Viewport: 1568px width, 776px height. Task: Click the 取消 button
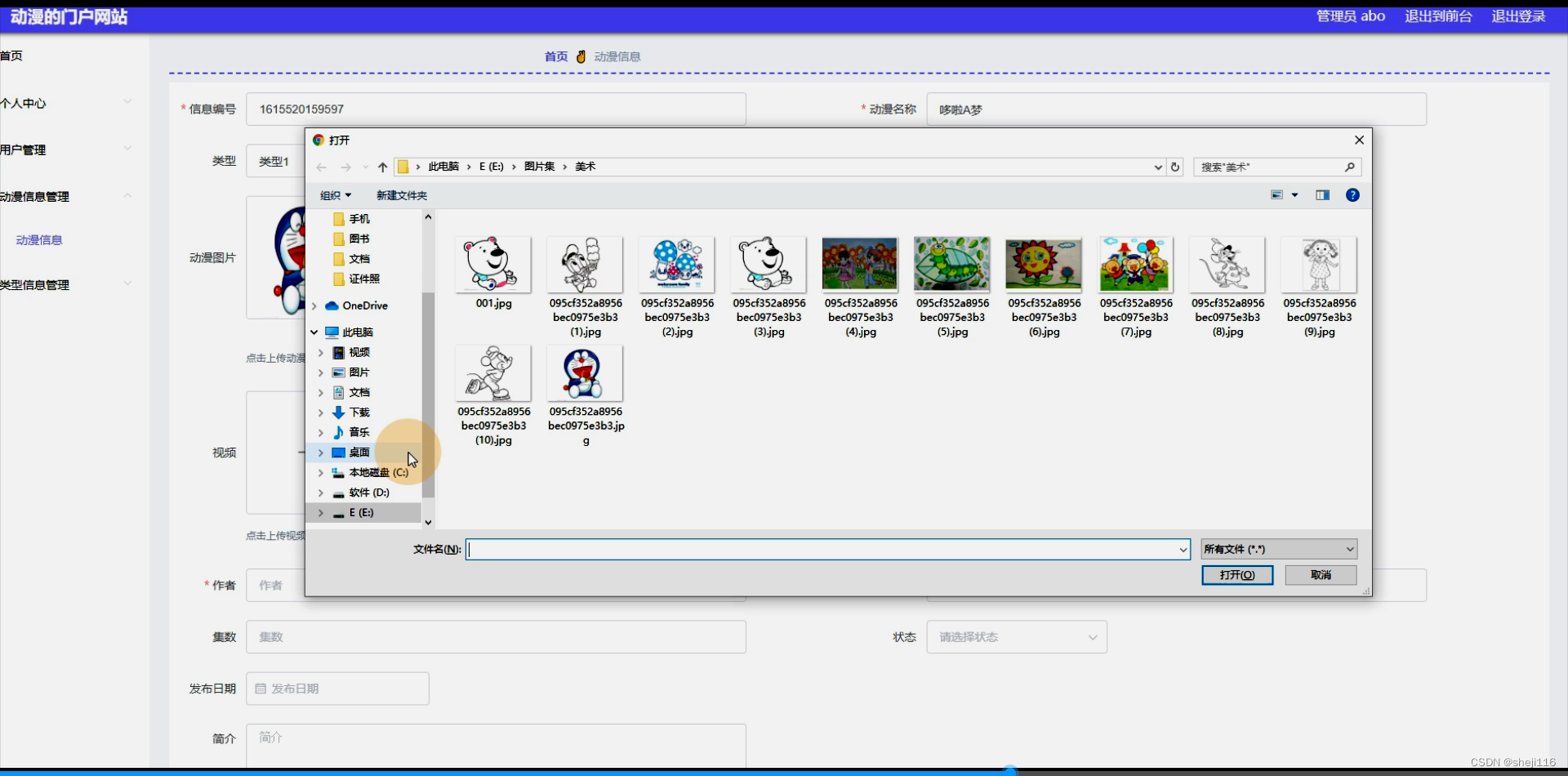(x=1321, y=575)
